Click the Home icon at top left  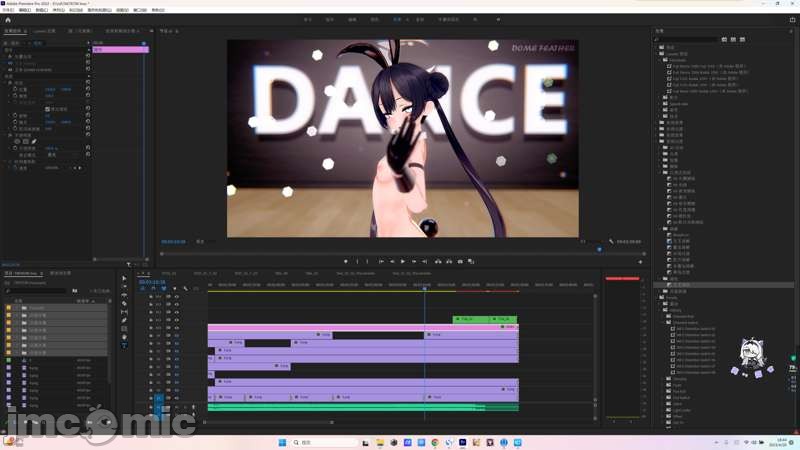(x=8, y=19)
